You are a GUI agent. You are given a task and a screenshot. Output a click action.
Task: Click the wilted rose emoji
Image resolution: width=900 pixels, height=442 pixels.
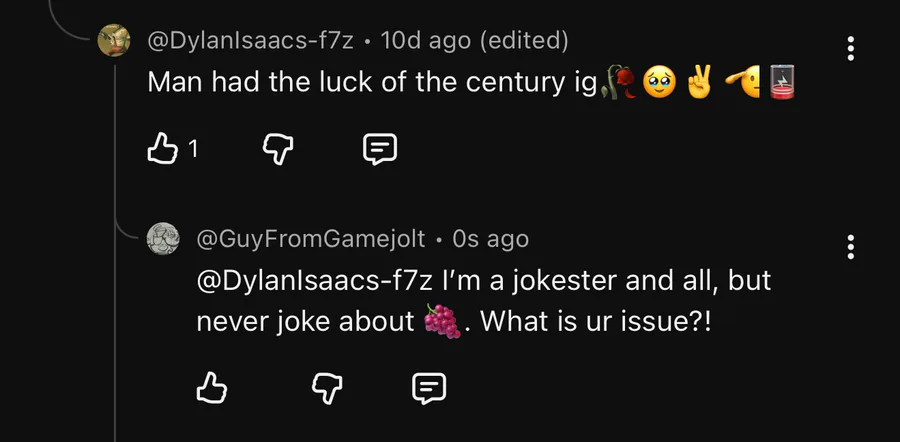click(x=615, y=84)
